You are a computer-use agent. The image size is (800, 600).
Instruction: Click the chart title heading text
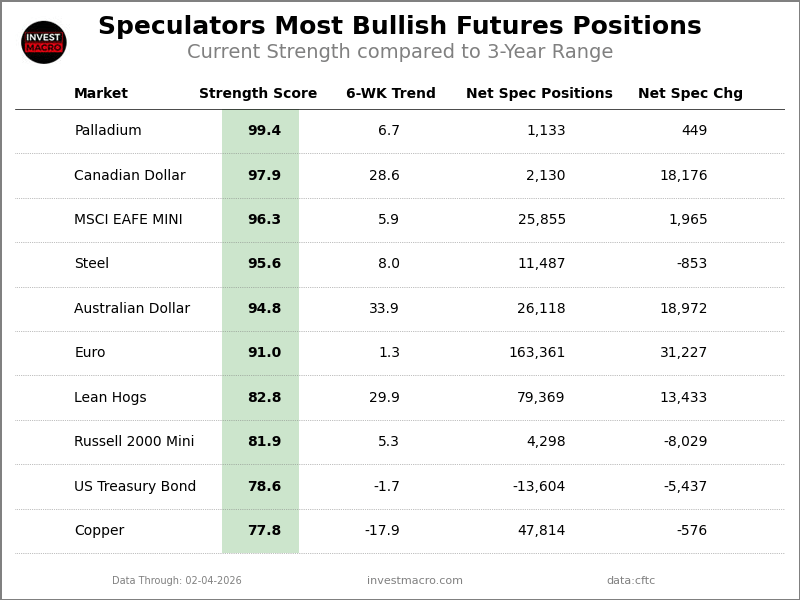[400, 27]
